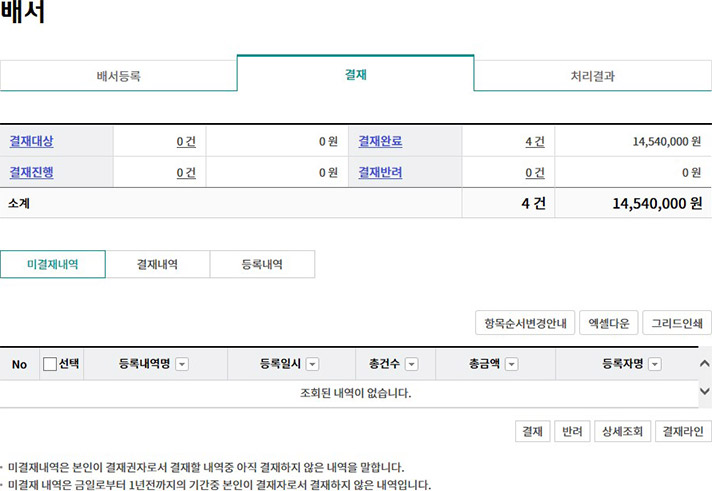Screen dimensions: 712x491
Task: Expand the 등록일시 column dropdown arrow
Action: point(313,365)
